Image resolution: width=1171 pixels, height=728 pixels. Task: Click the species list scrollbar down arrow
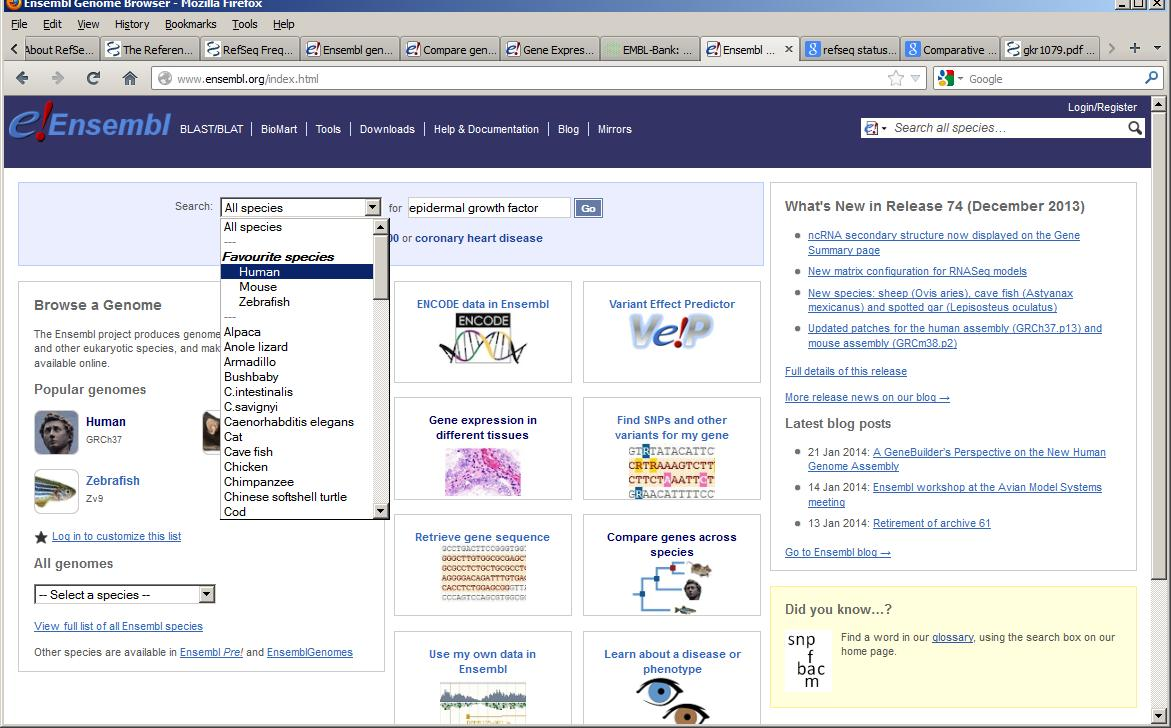tap(381, 511)
